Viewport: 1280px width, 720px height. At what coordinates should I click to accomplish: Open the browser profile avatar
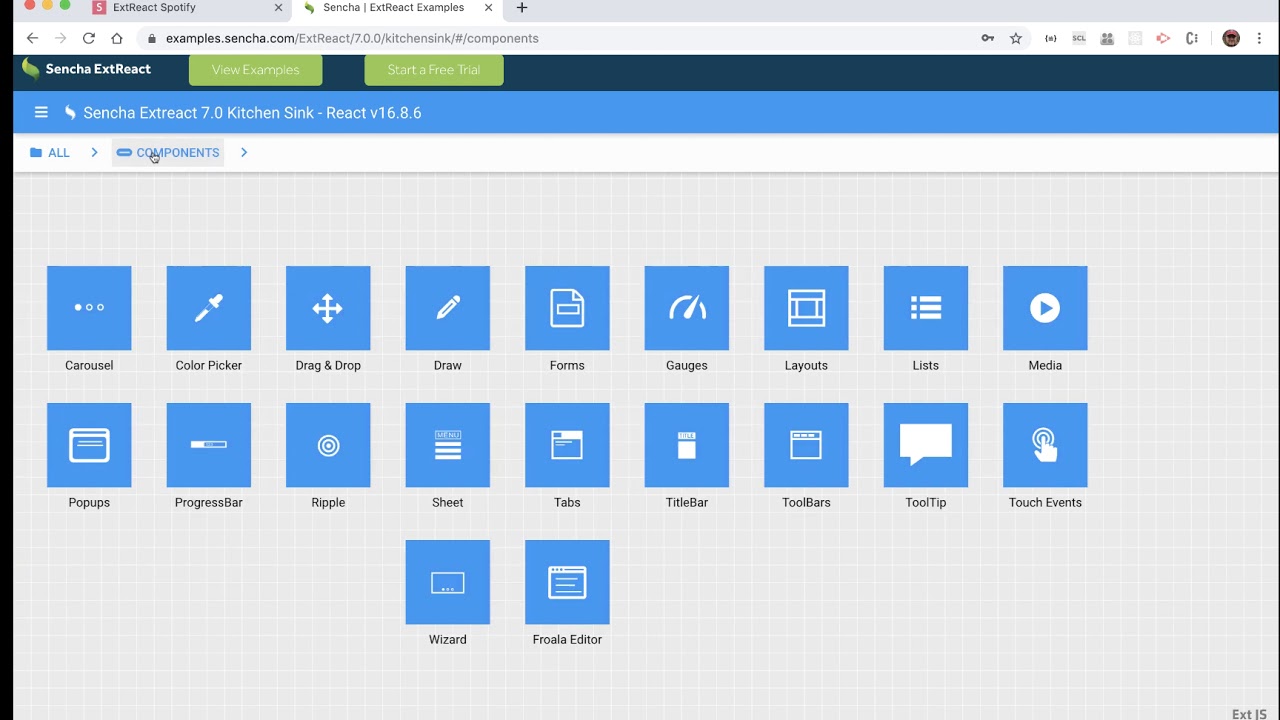coord(1231,38)
